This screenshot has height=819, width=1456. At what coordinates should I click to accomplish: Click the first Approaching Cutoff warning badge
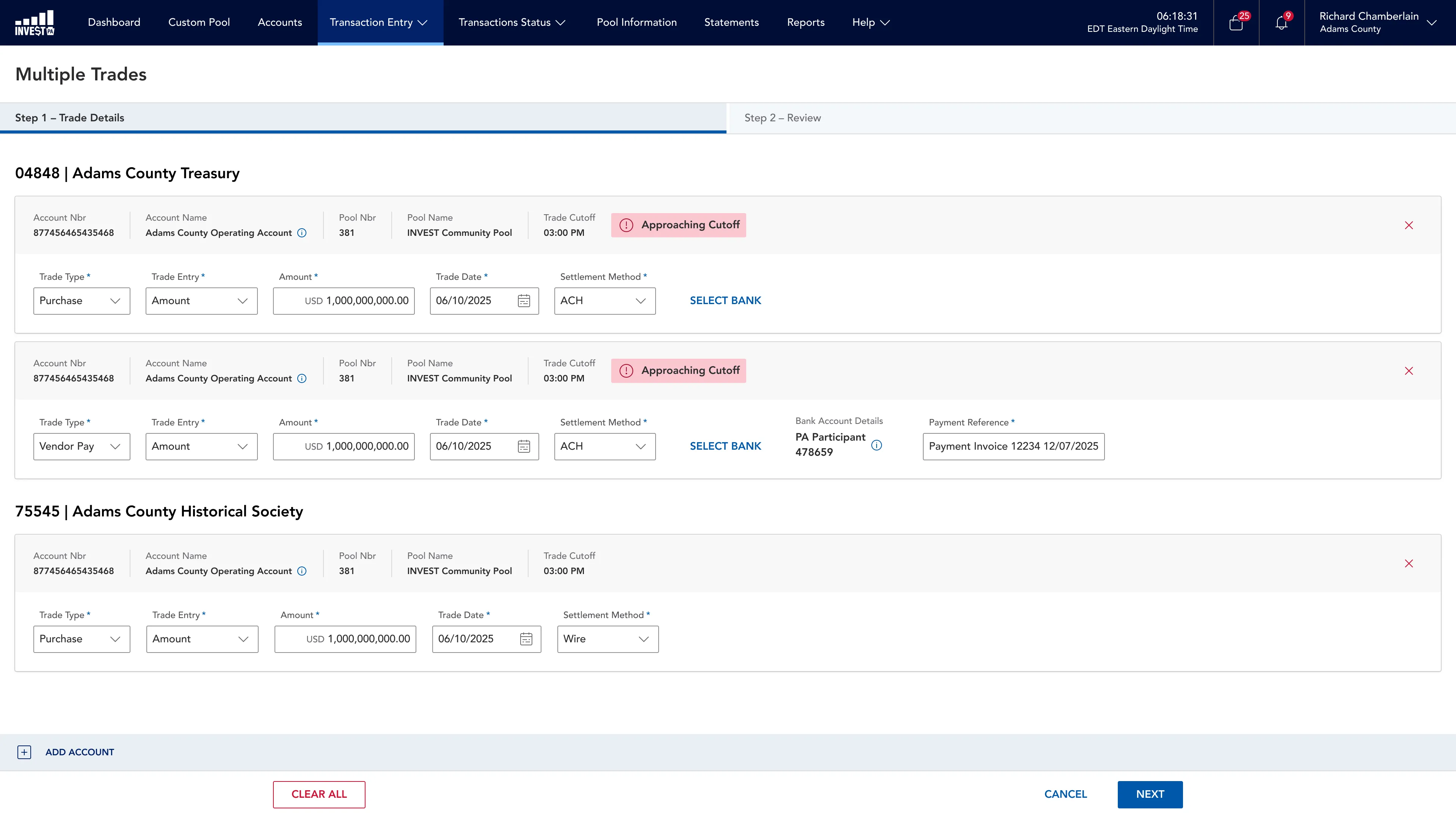coord(678,225)
